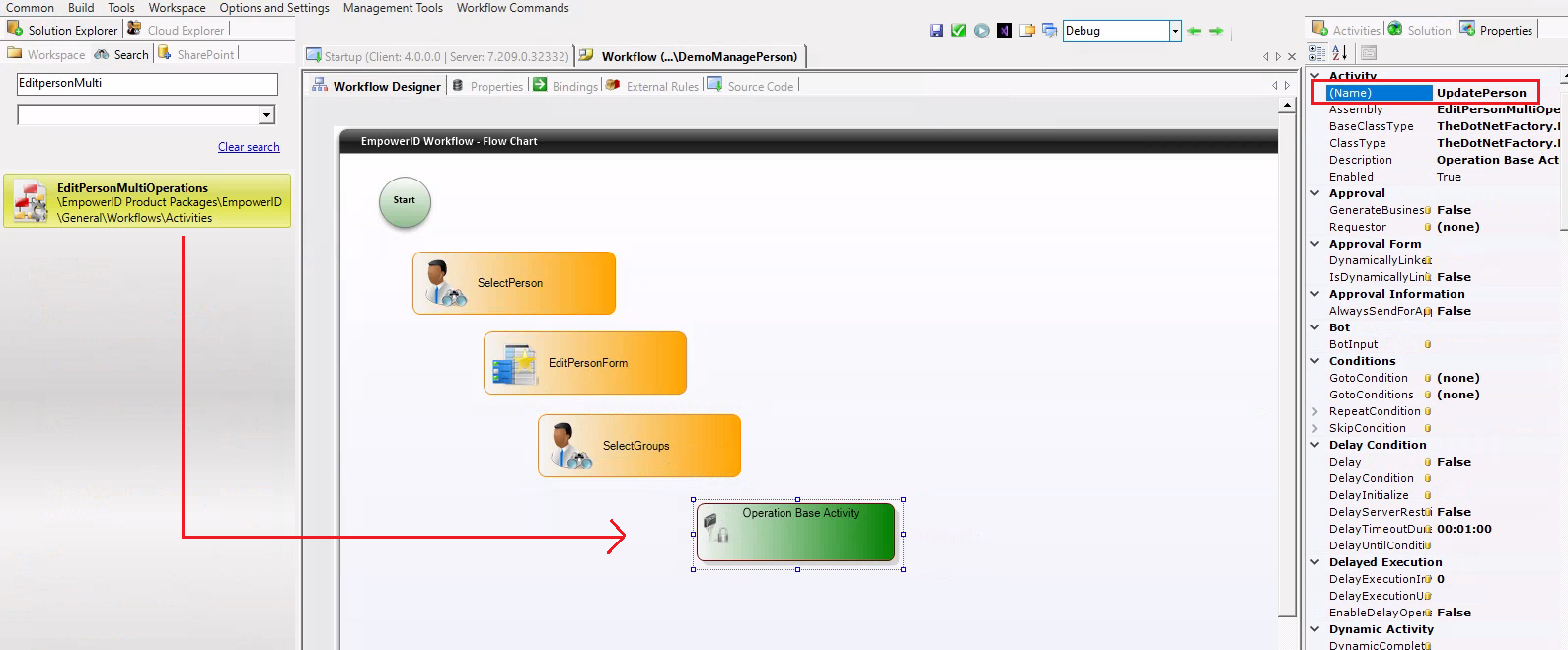Click the Clear search link
This screenshot has width=1568, height=650.
[249, 147]
